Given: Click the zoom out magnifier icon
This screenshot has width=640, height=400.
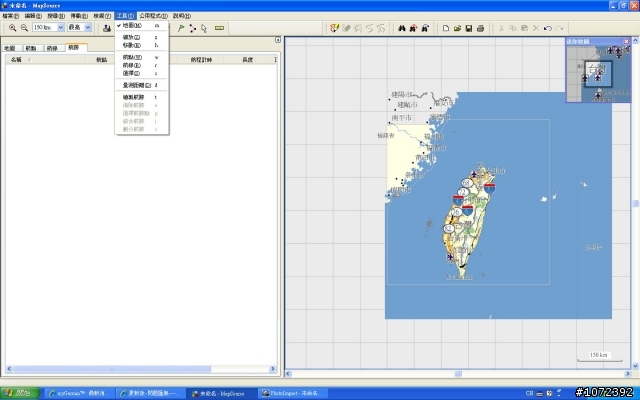Looking at the screenshot, I should (x=24, y=28).
